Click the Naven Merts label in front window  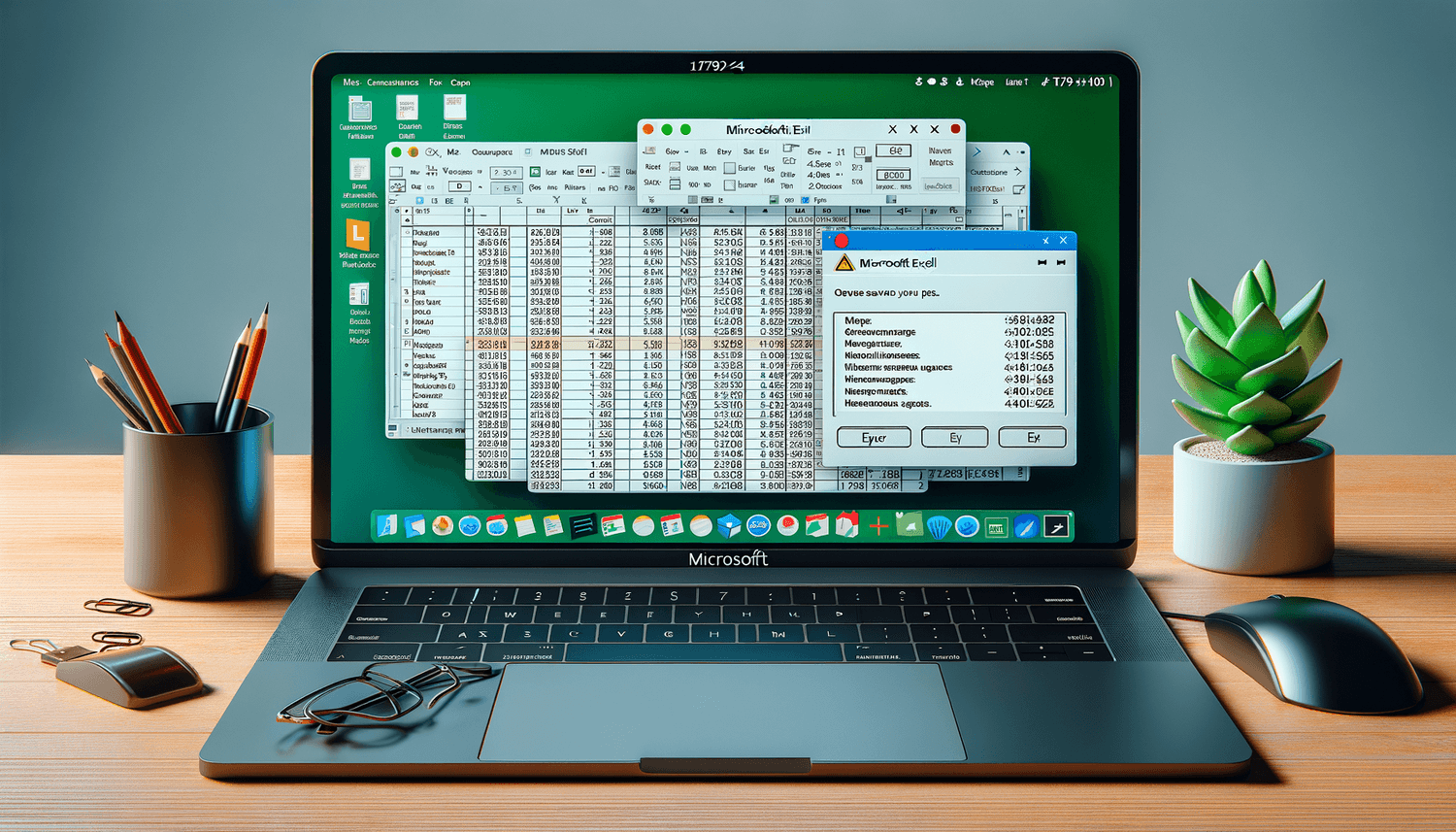[x=941, y=156]
